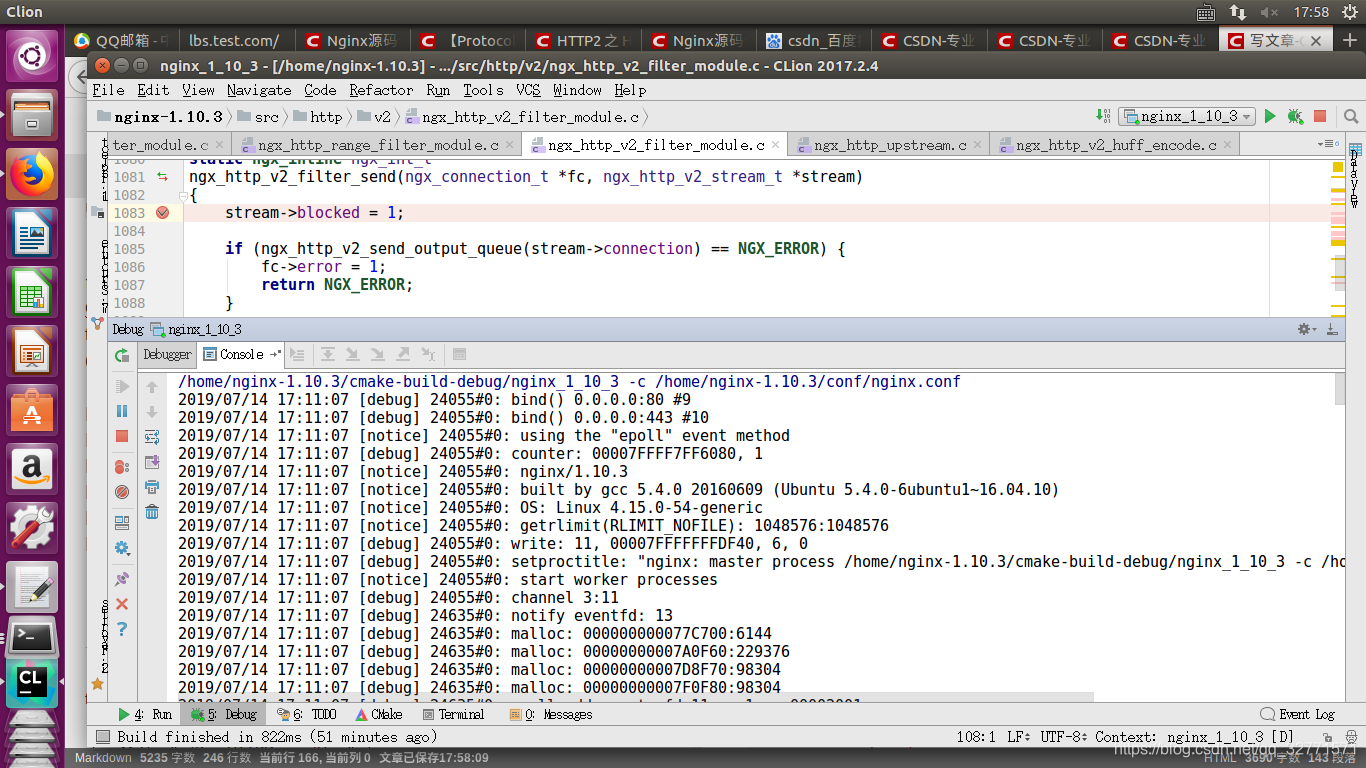This screenshot has width=1366, height=768.
Task: Stop the process with the top toolbar red square
Action: click(x=1320, y=116)
